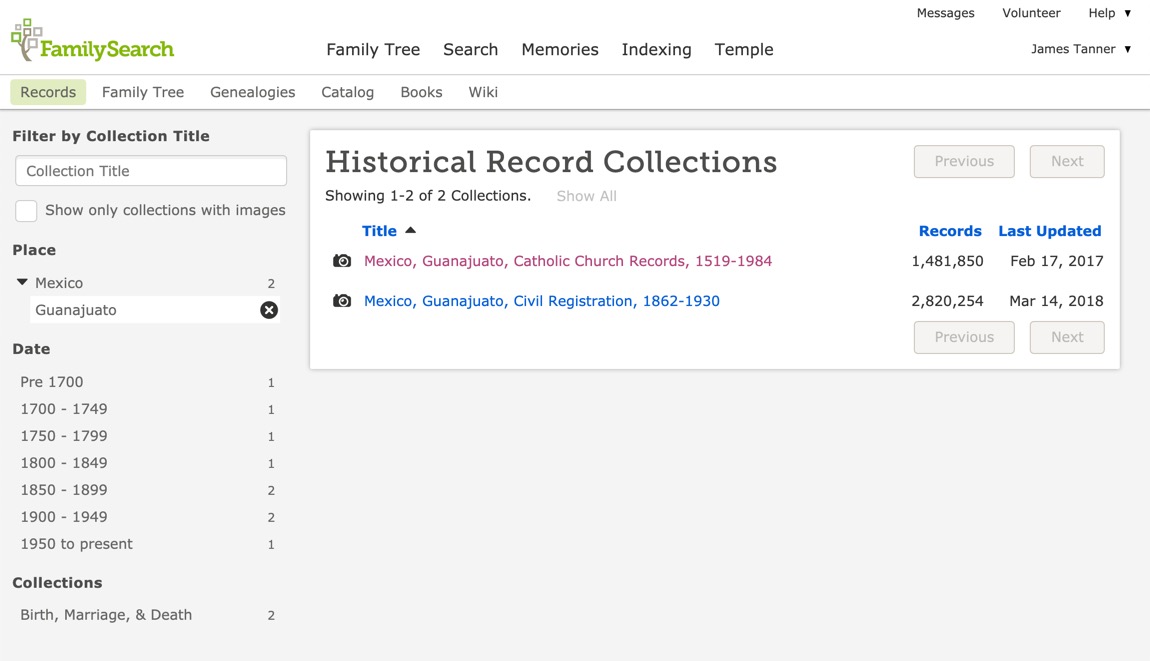Remove the Guanajuato place filter
Image resolution: width=1150 pixels, height=661 pixels.
coord(269,310)
